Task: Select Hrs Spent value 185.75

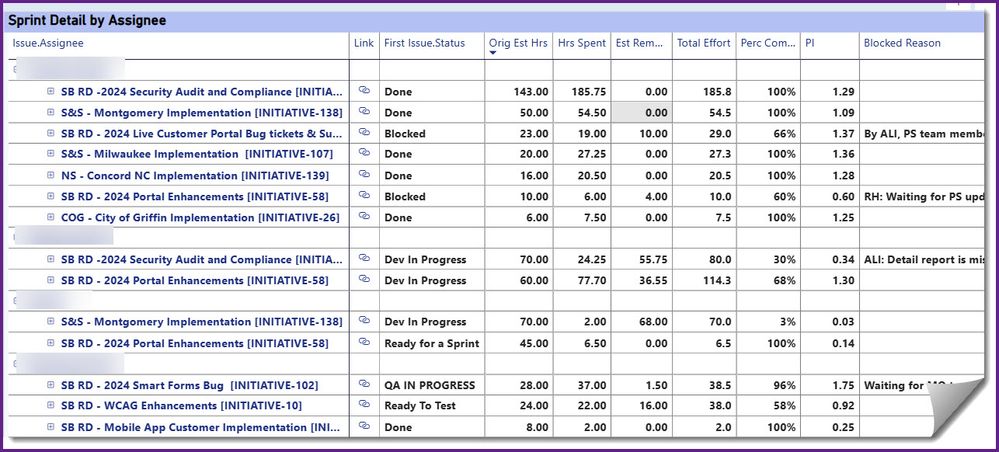Action: [x=589, y=92]
